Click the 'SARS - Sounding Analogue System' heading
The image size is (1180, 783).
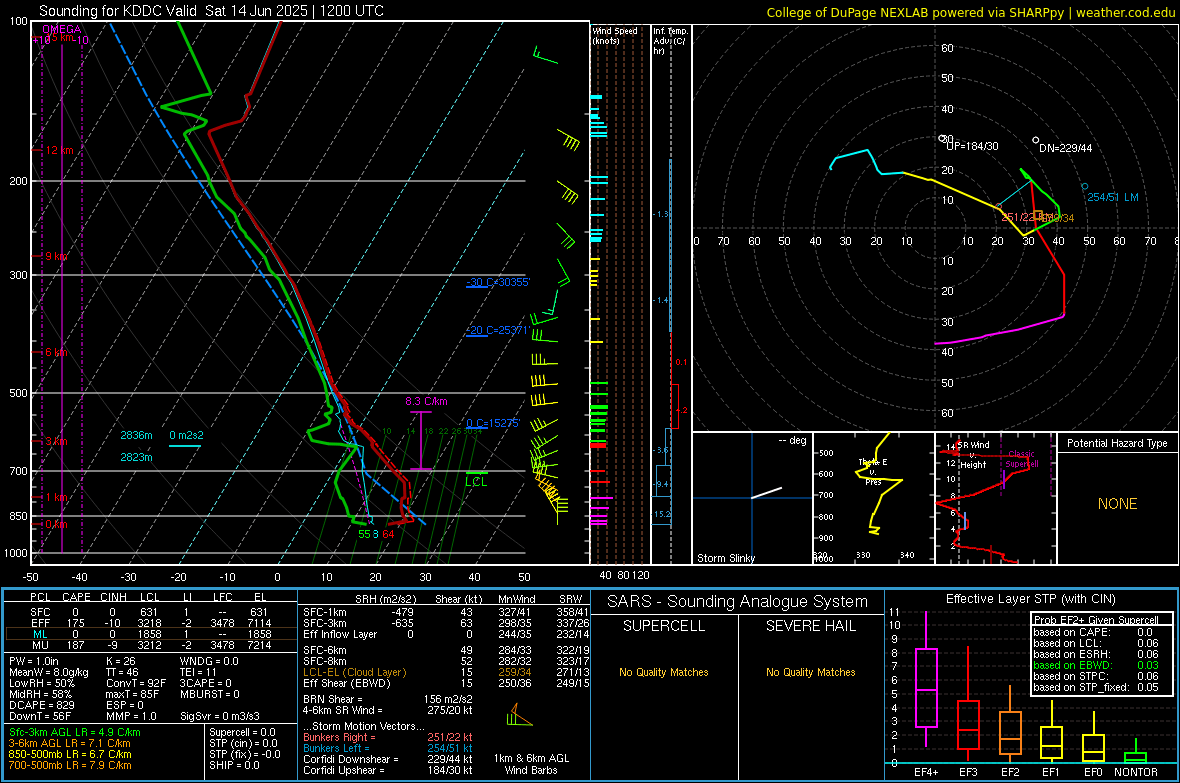tap(738, 602)
